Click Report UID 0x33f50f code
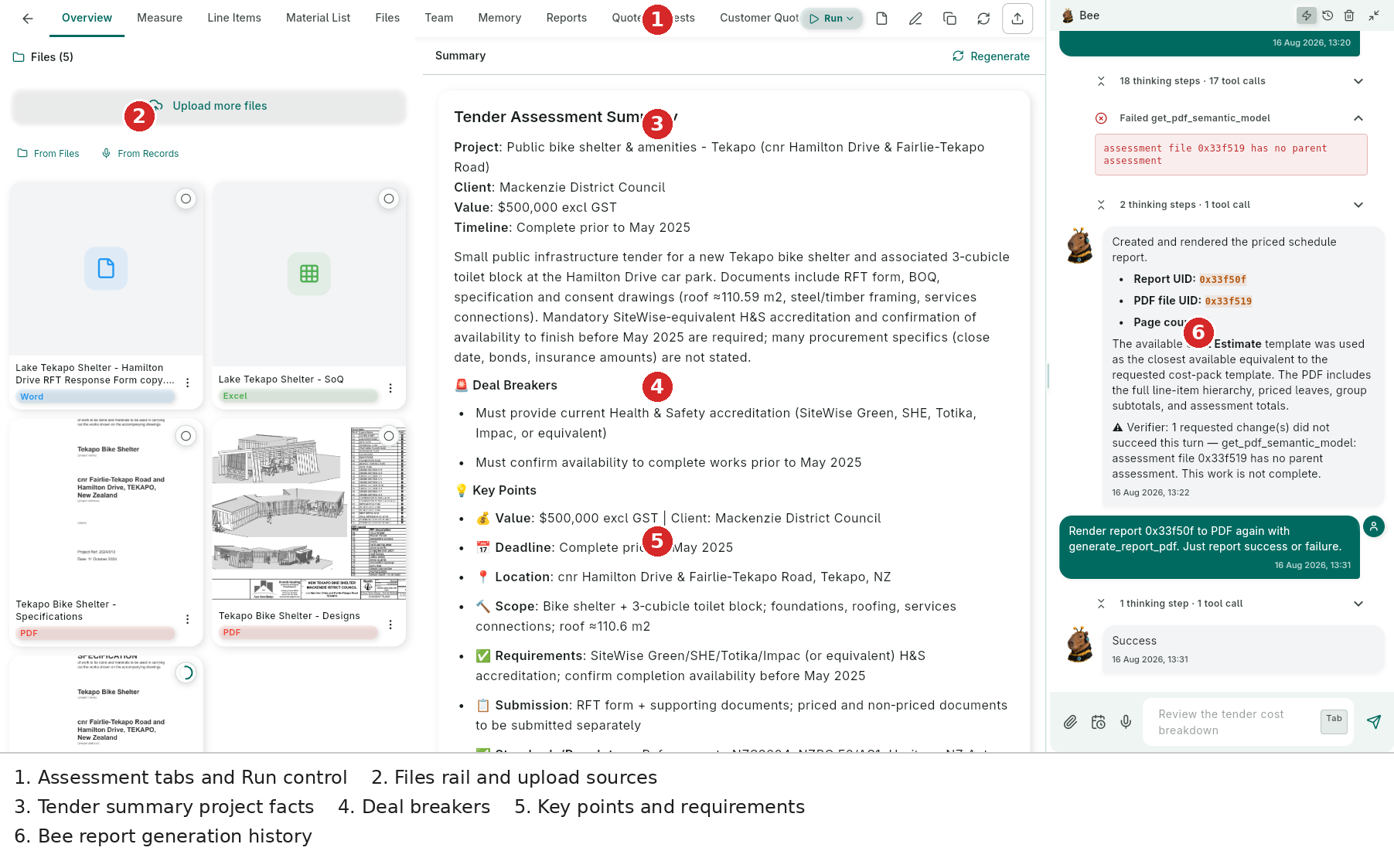This screenshot has height=868, width=1394. click(1222, 280)
